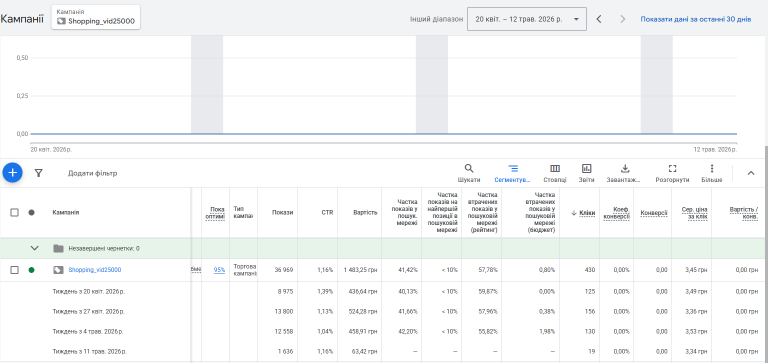Sort by Тип кампанії column header
The height and width of the screenshot is (363, 768).
[243, 213]
